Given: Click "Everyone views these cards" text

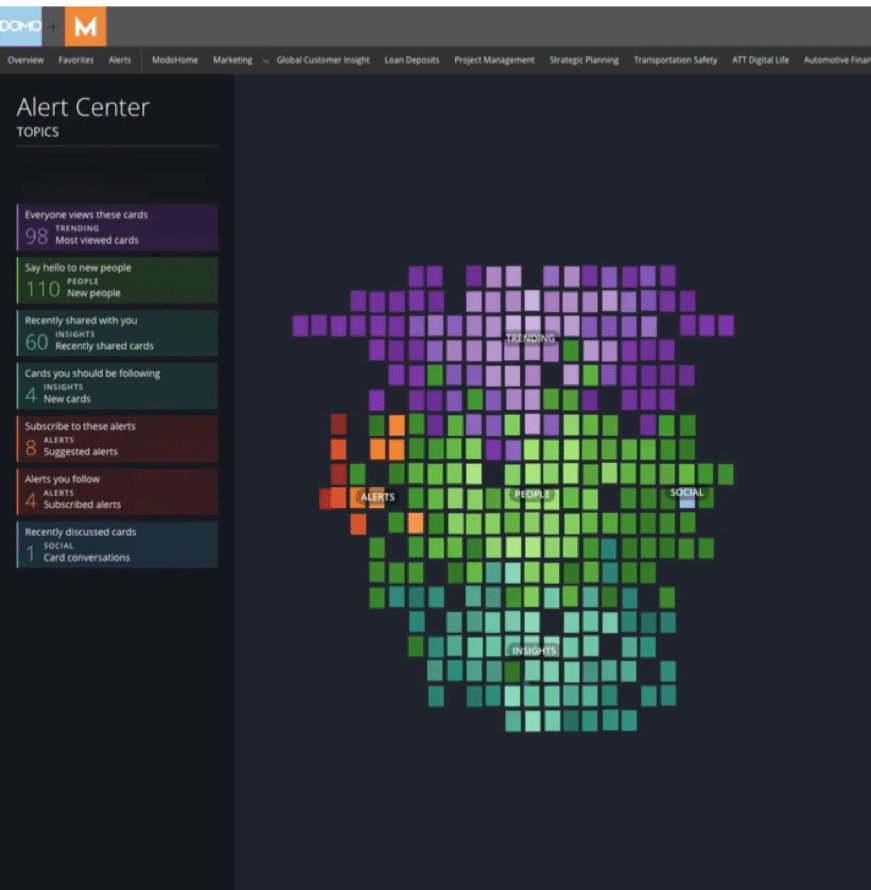Looking at the screenshot, I should [x=86, y=215].
